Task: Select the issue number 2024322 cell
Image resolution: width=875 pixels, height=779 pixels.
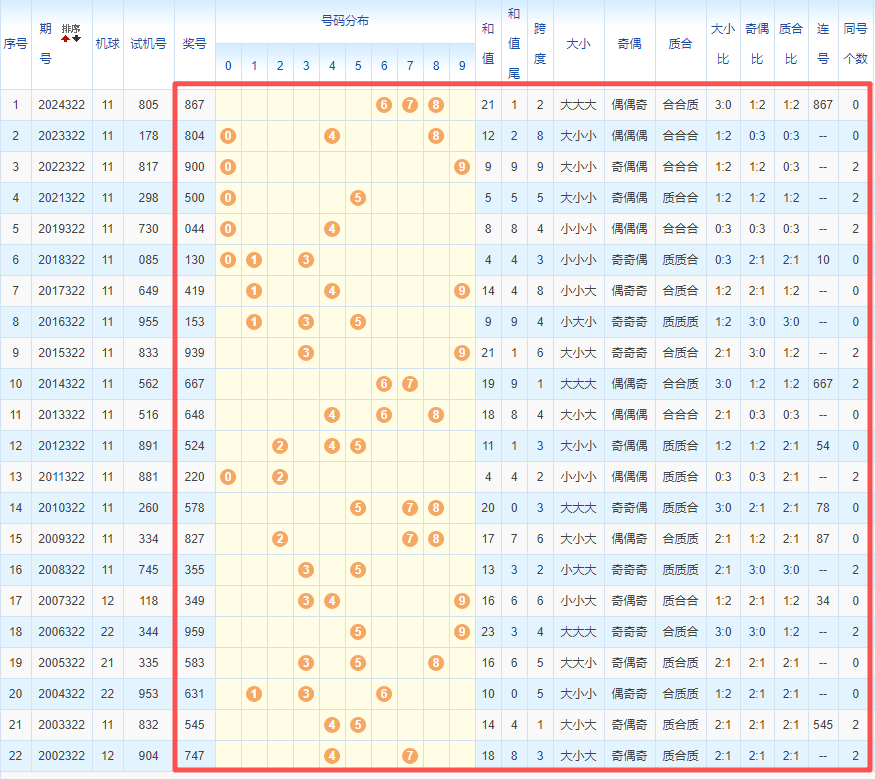Action: click(62, 105)
